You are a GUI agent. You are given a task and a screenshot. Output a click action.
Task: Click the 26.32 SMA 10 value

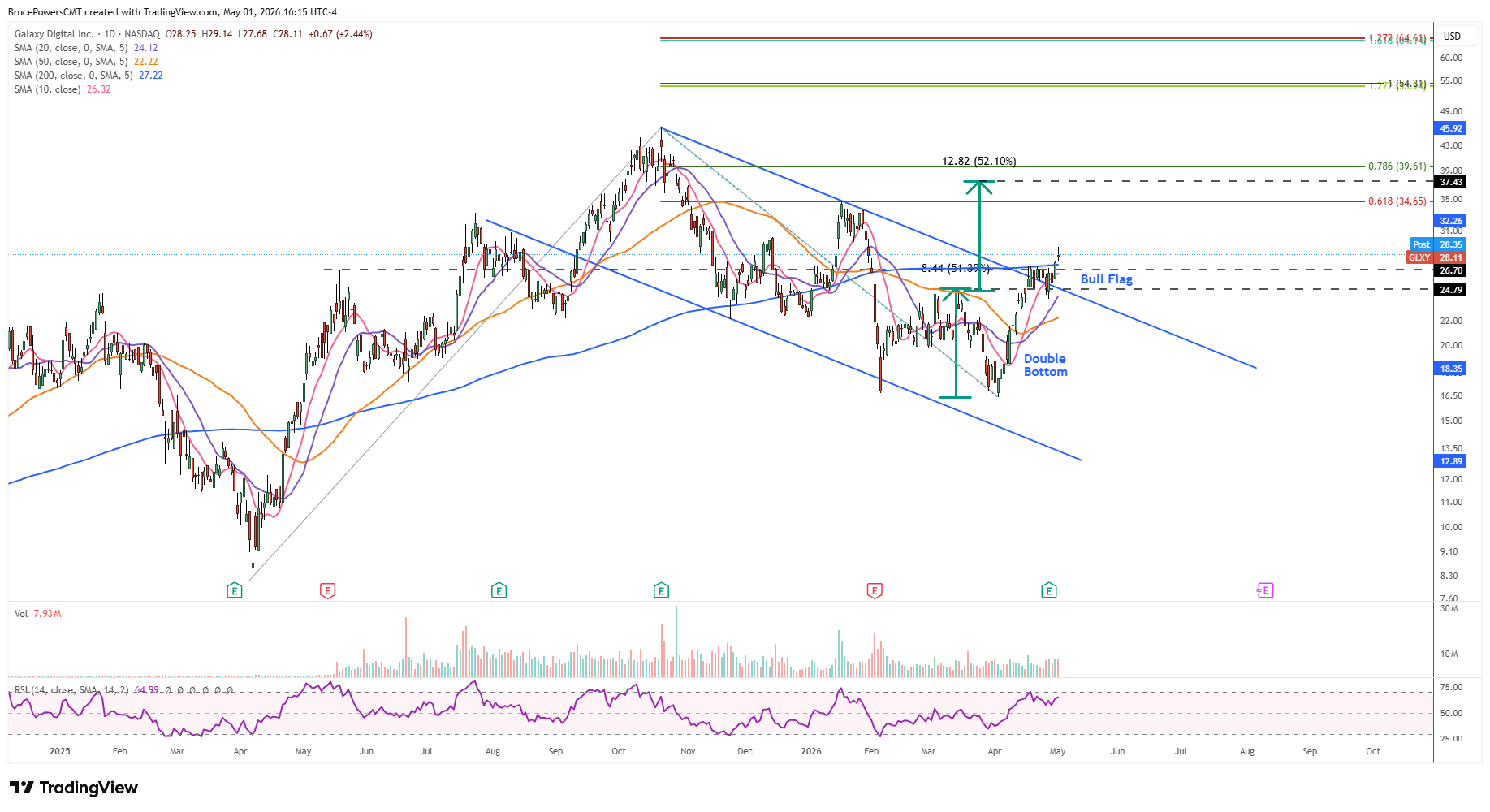[99, 89]
